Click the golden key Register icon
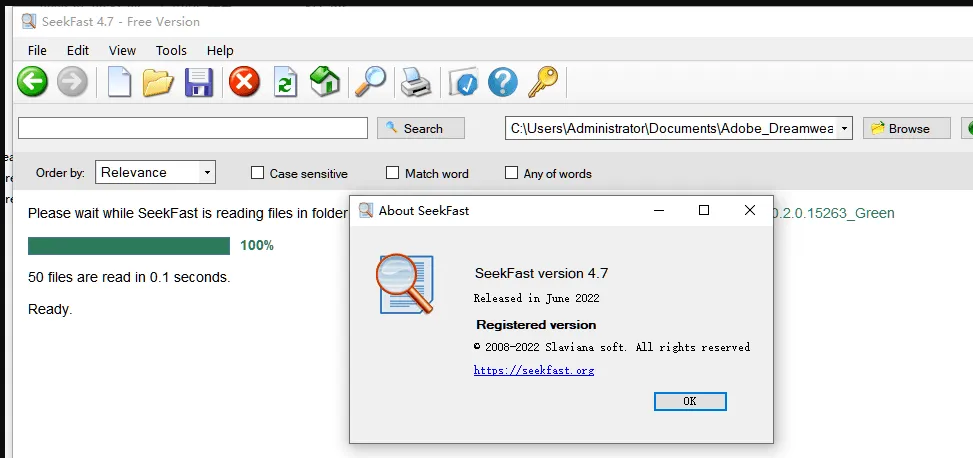This screenshot has width=973, height=458. (543, 82)
